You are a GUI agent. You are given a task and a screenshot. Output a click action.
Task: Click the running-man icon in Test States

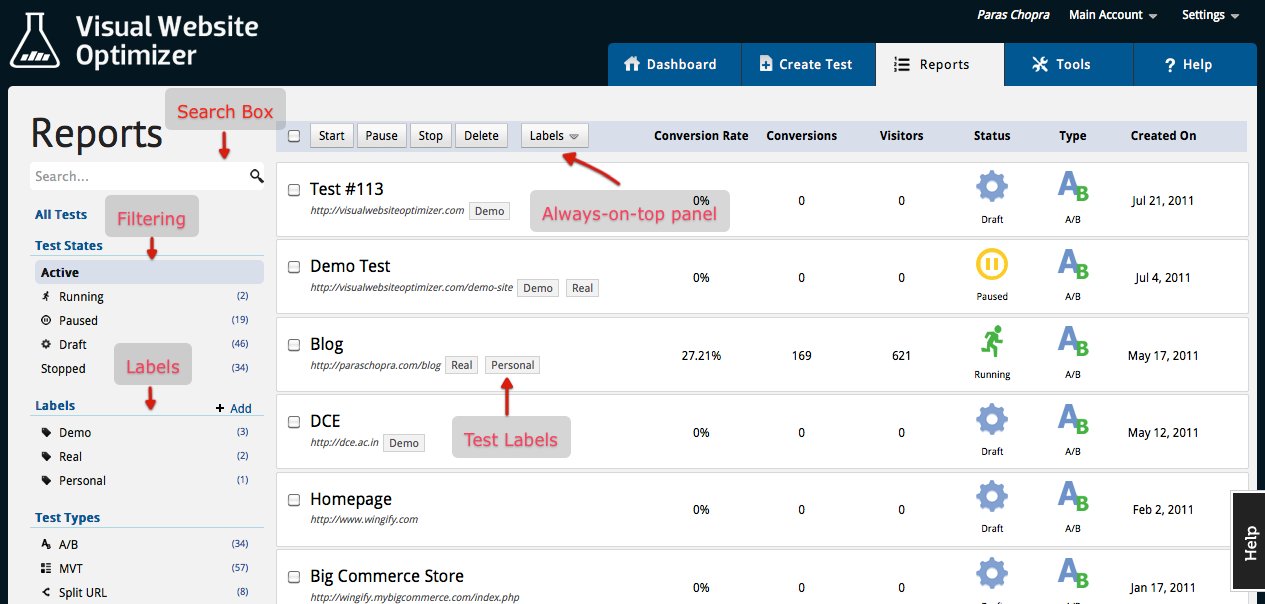[x=46, y=297]
